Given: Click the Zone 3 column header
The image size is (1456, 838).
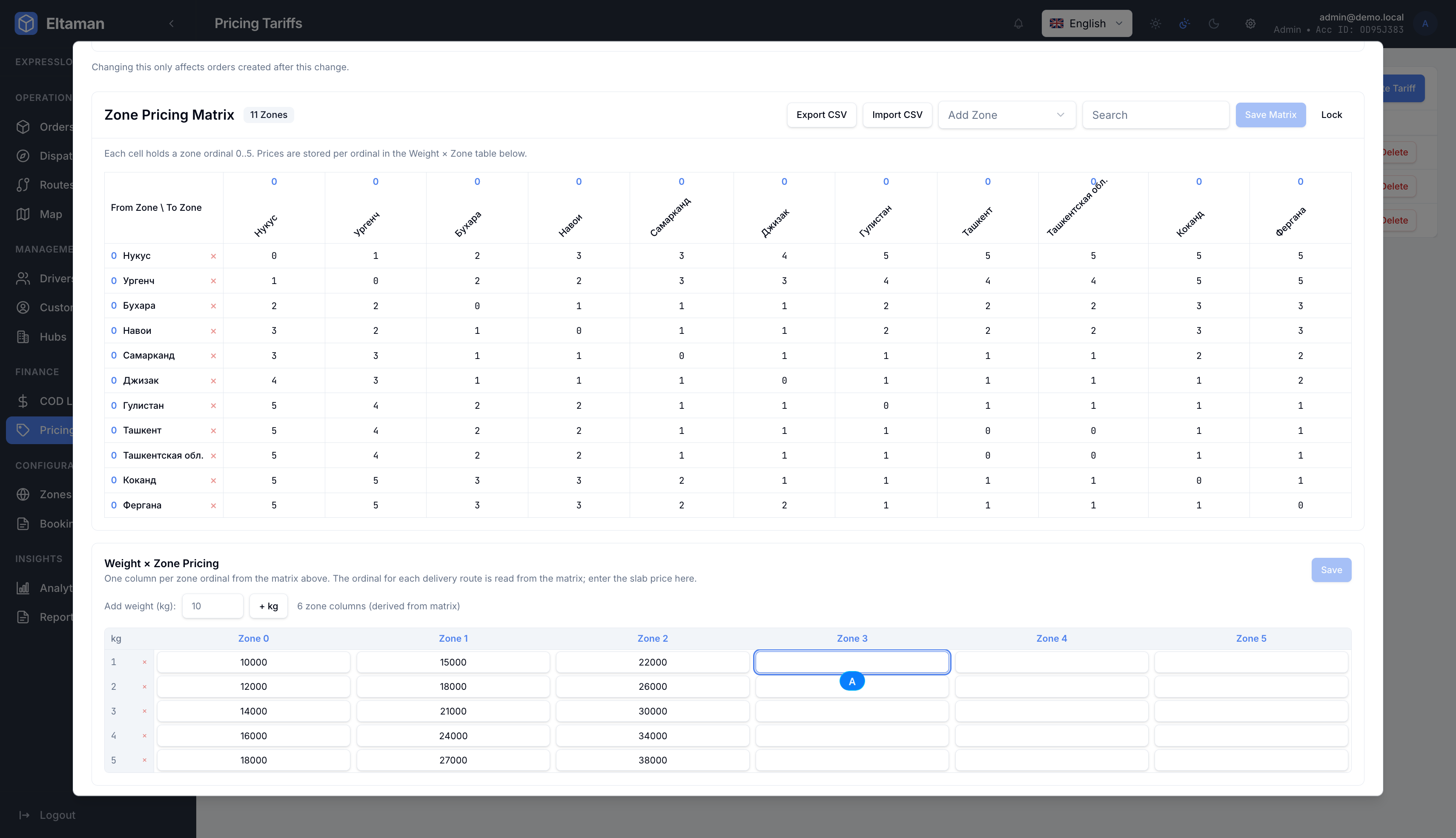Looking at the screenshot, I should click(852, 638).
